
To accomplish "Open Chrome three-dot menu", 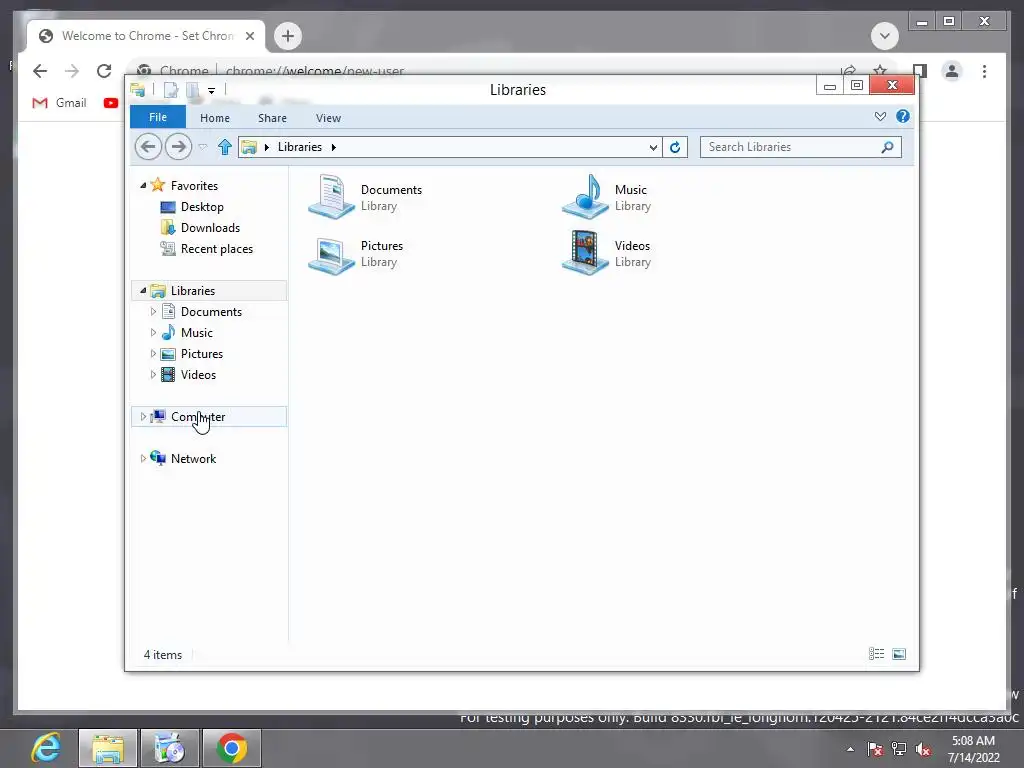I will click(x=984, y=71).
